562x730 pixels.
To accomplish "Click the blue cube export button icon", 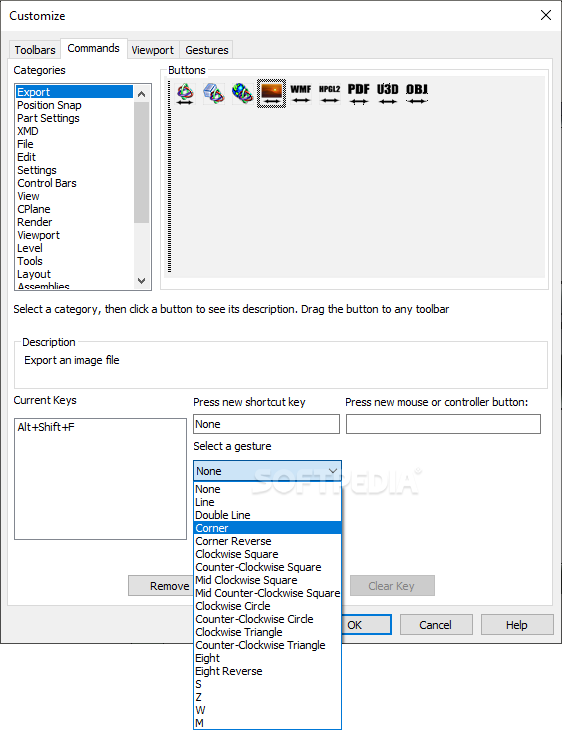I will pyautogui.click(x=214, y=94).
